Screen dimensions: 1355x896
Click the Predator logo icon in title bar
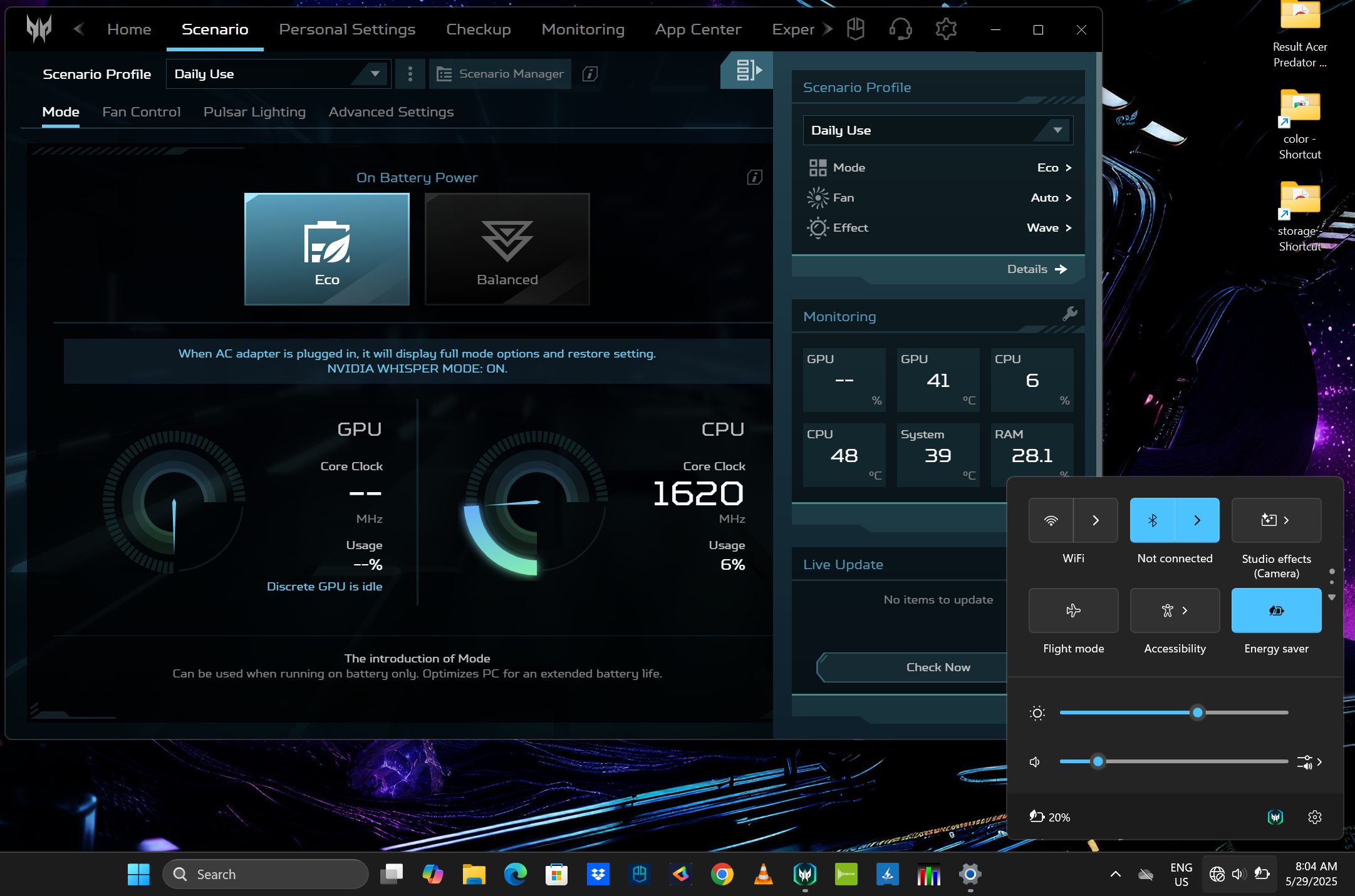click(x=39, y=29)
